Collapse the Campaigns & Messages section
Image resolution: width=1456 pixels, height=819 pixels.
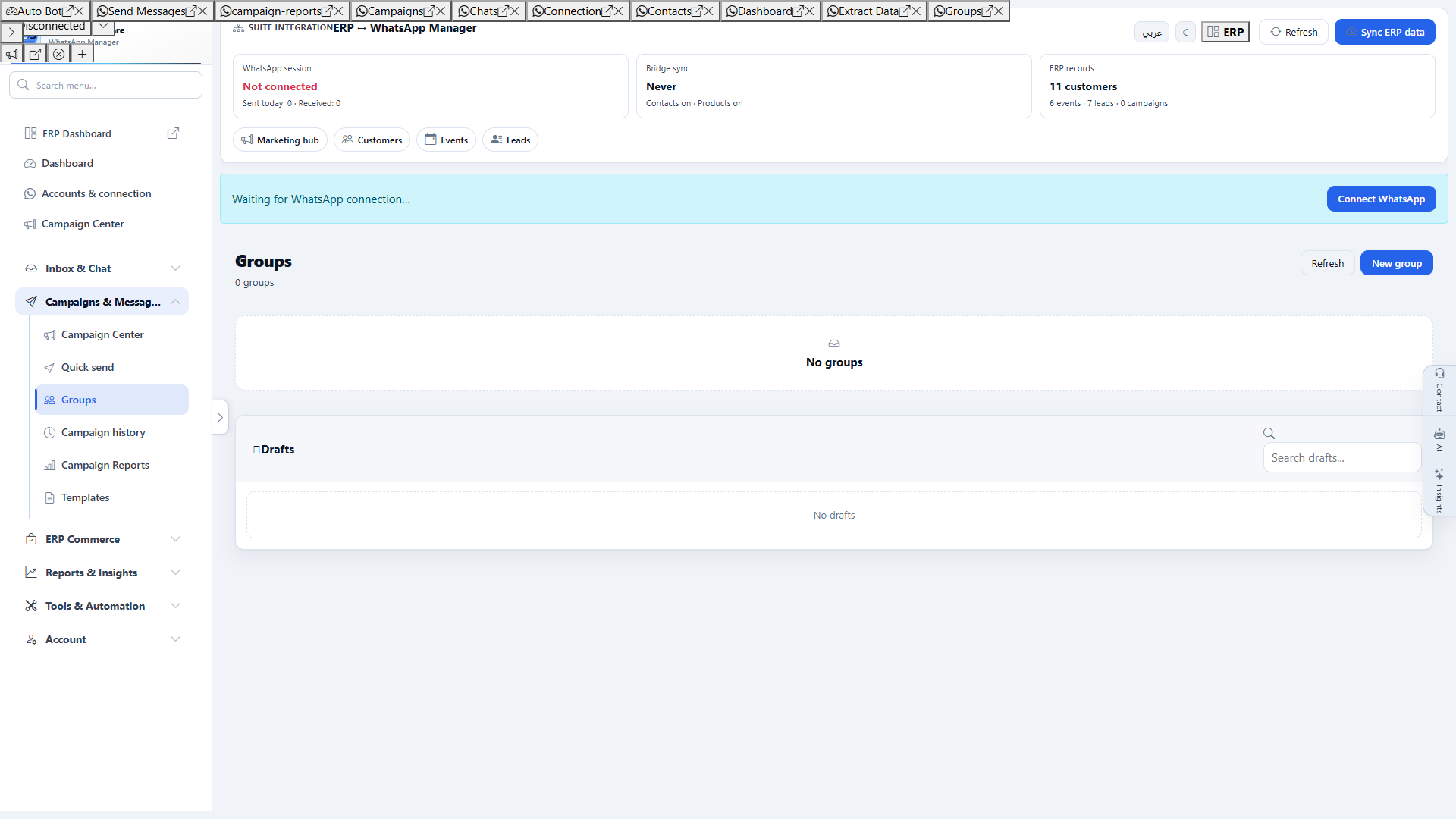click(x=102, y=302)
